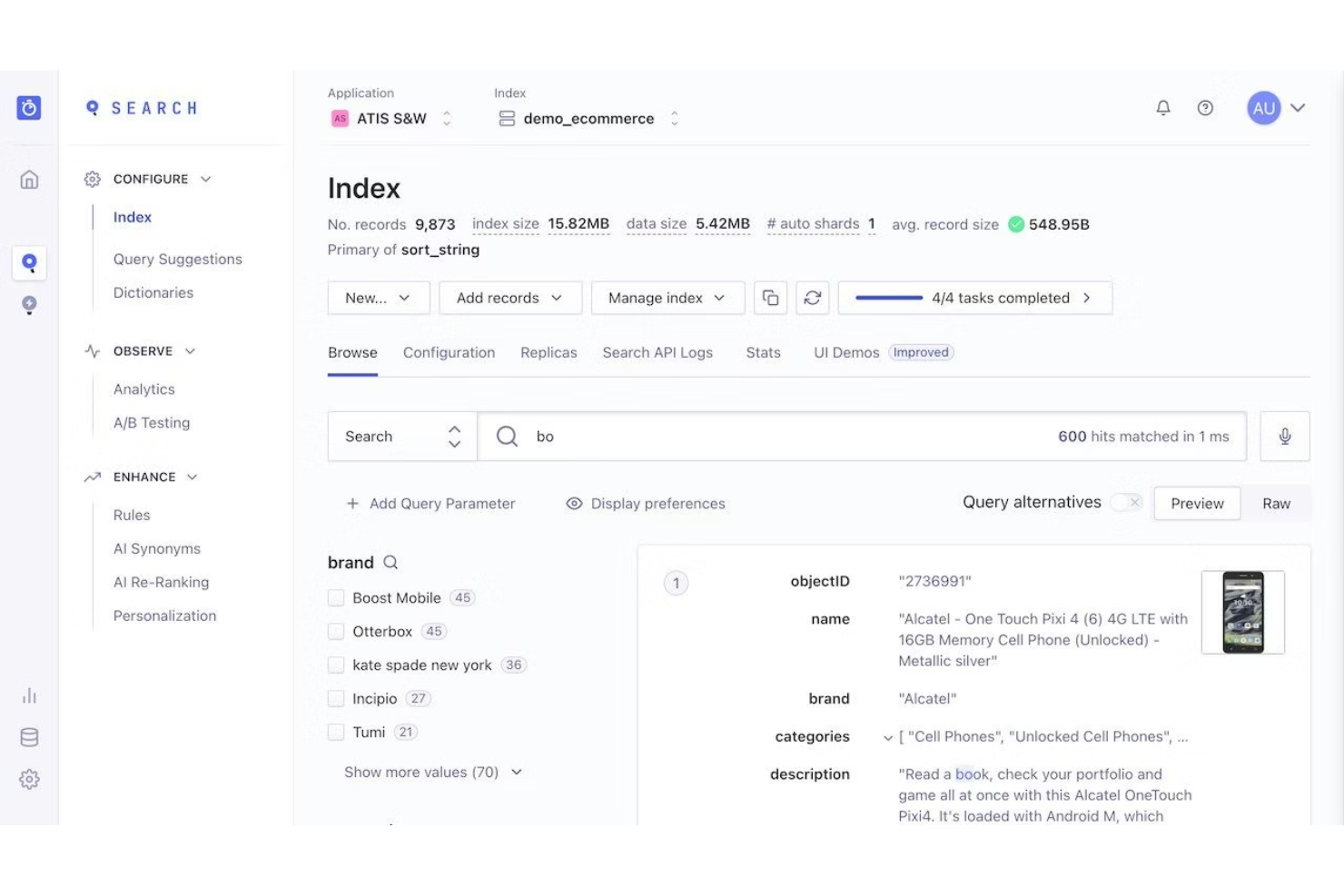Collapse the categories array in record view
Screen dimensions: 1344x896
click(887, 737)
